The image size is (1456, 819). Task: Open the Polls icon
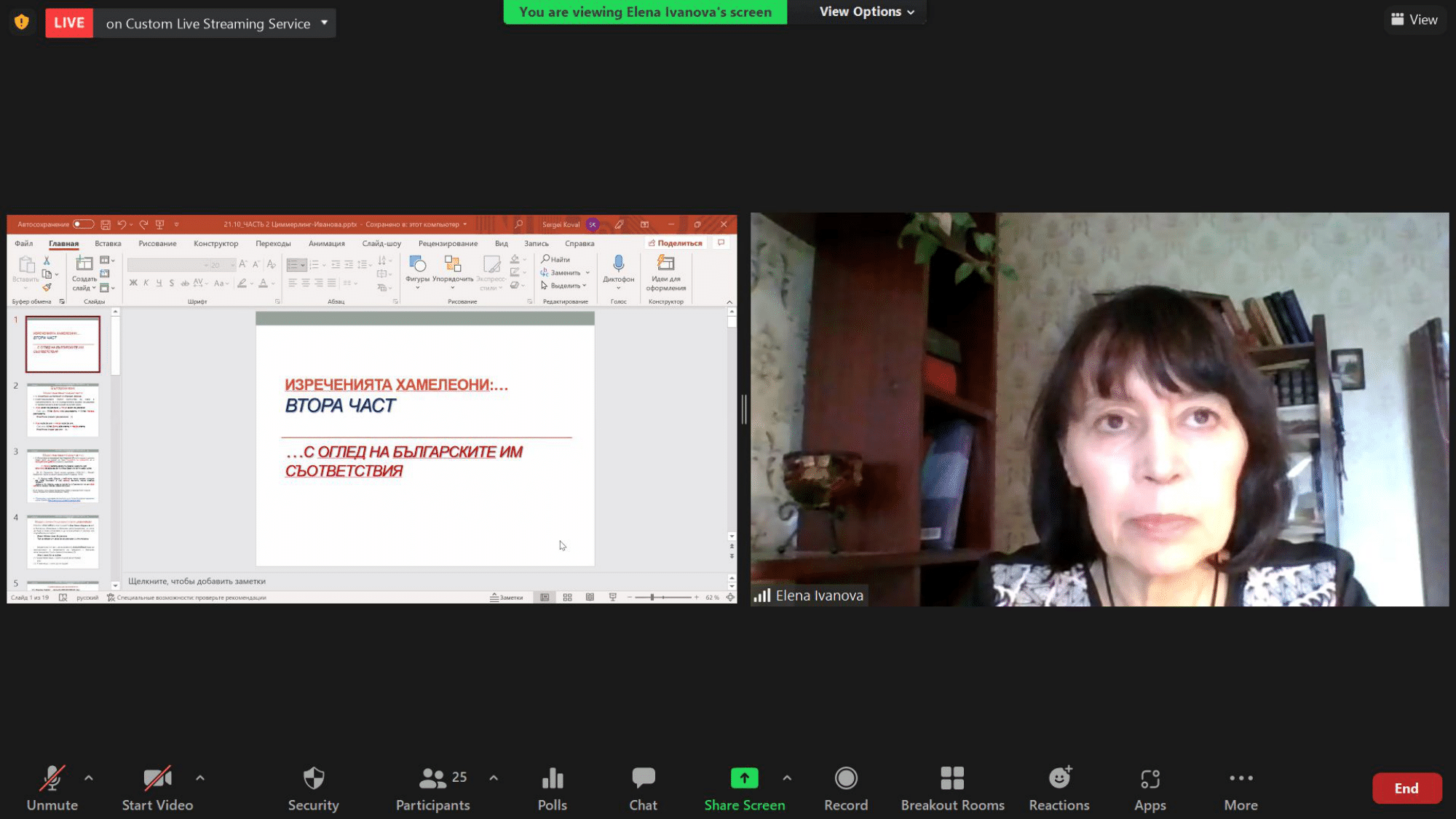point(552,779)
